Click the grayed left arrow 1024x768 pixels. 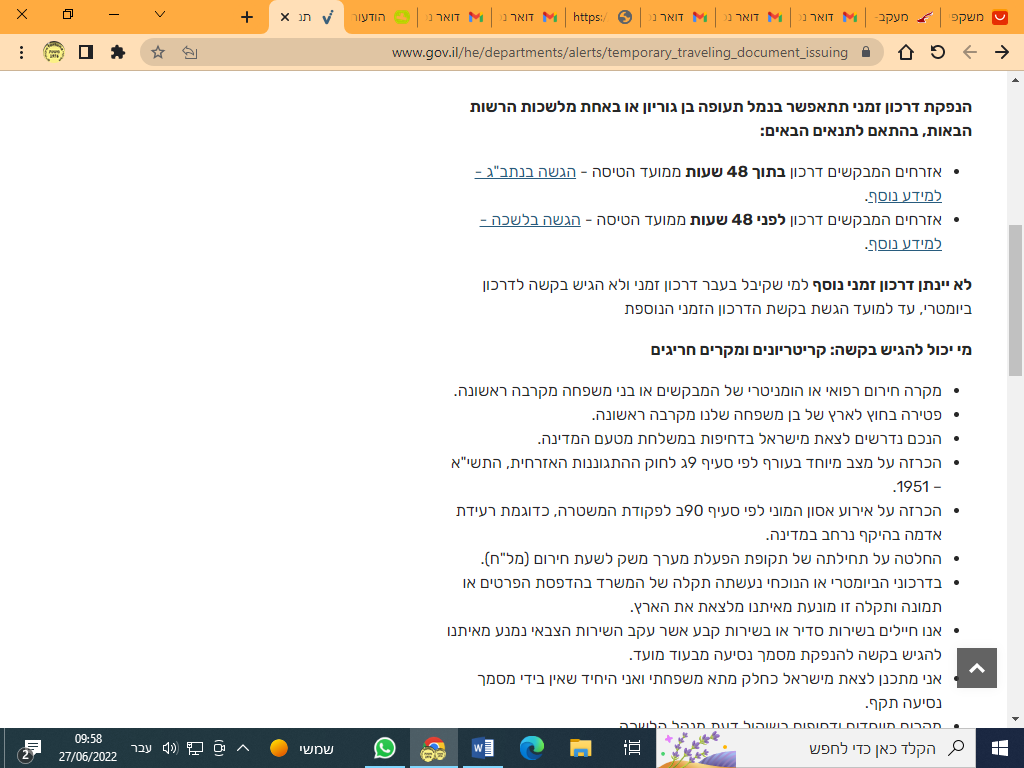(970, 52)
